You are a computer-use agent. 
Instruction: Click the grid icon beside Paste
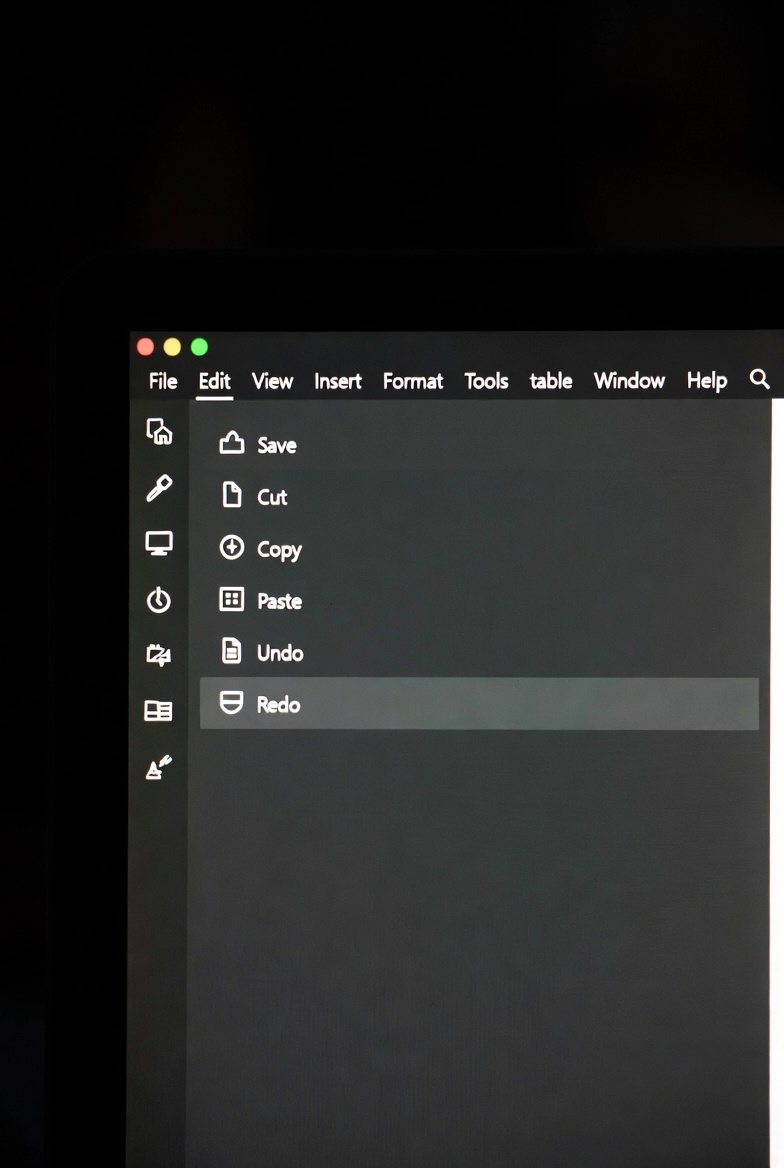(232, 599)
